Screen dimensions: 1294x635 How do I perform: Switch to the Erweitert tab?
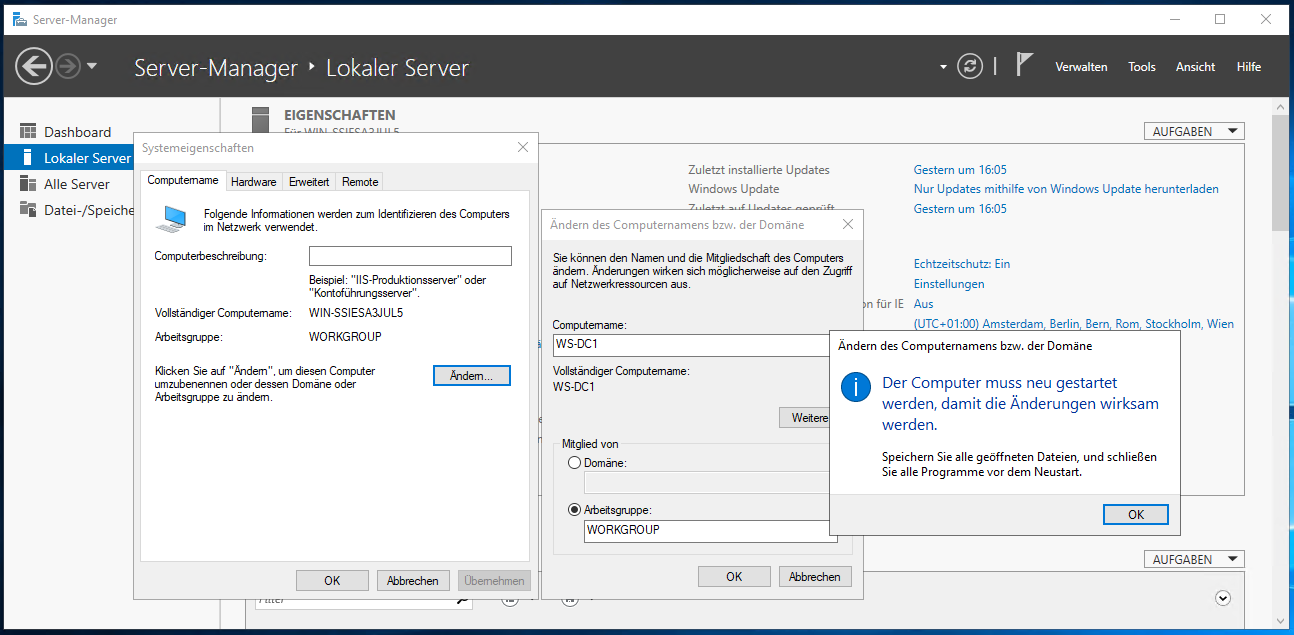pyautogui.click(x=309, y=181)
